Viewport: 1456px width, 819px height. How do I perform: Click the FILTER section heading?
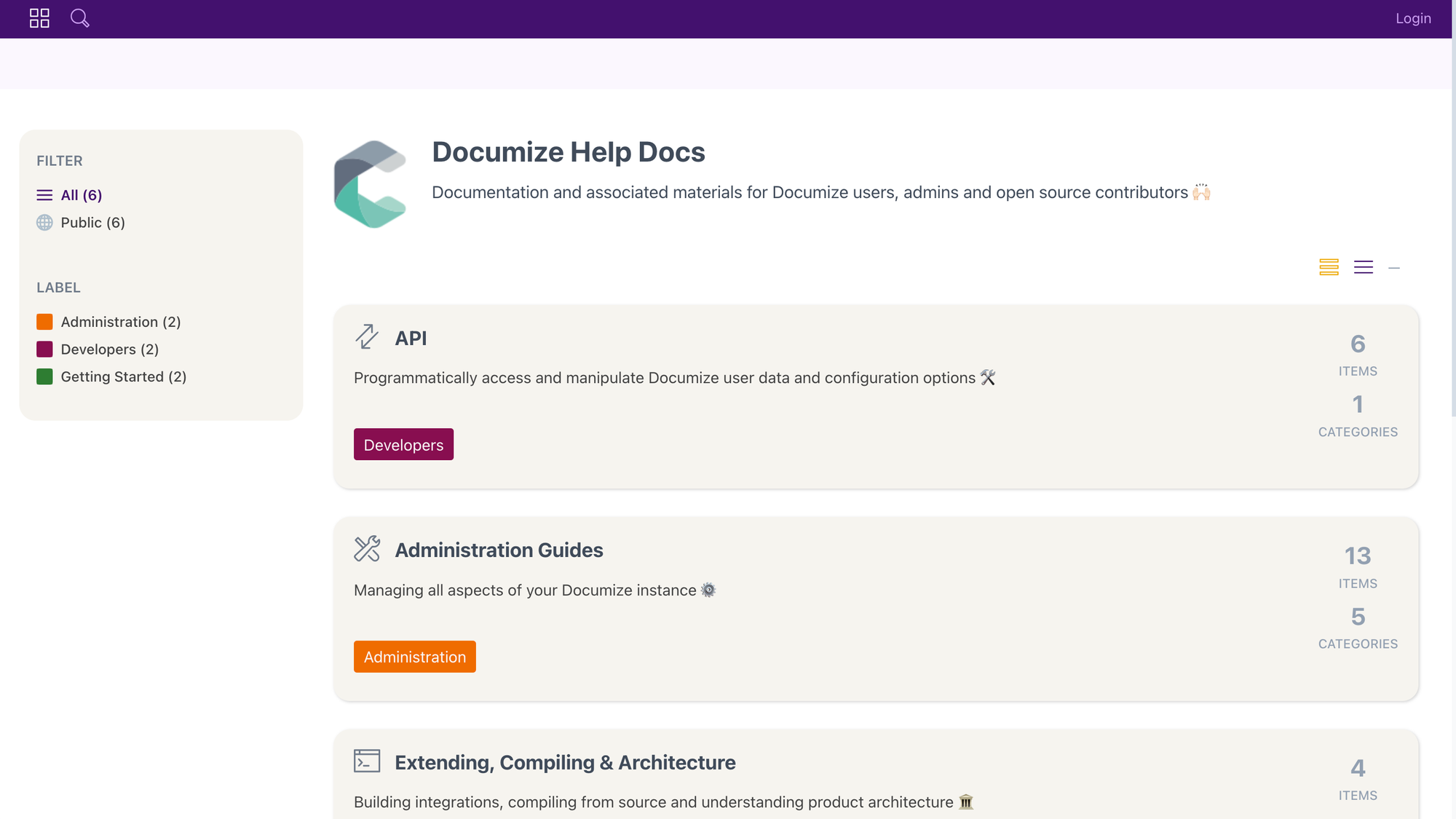tap(60, 161)
